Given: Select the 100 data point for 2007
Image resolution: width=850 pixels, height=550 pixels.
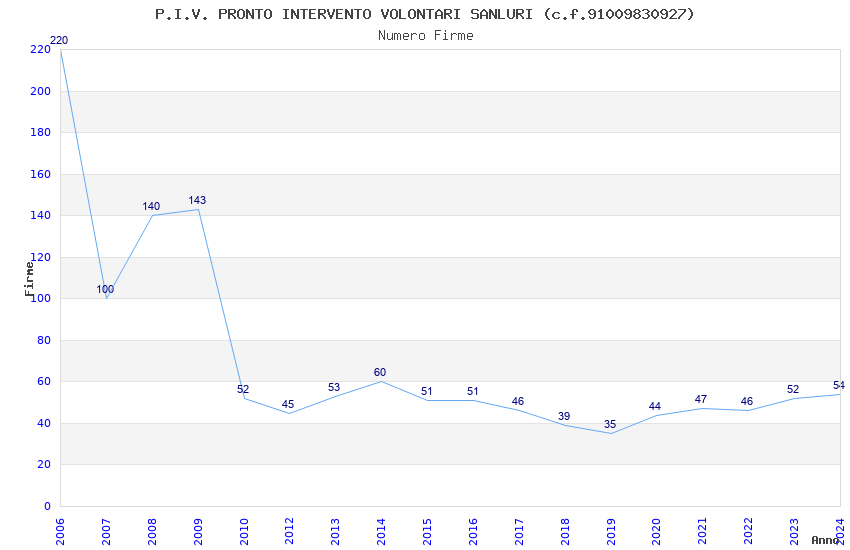Looking at the screenshot, I should pyautogui.click(x=105, y=289).
